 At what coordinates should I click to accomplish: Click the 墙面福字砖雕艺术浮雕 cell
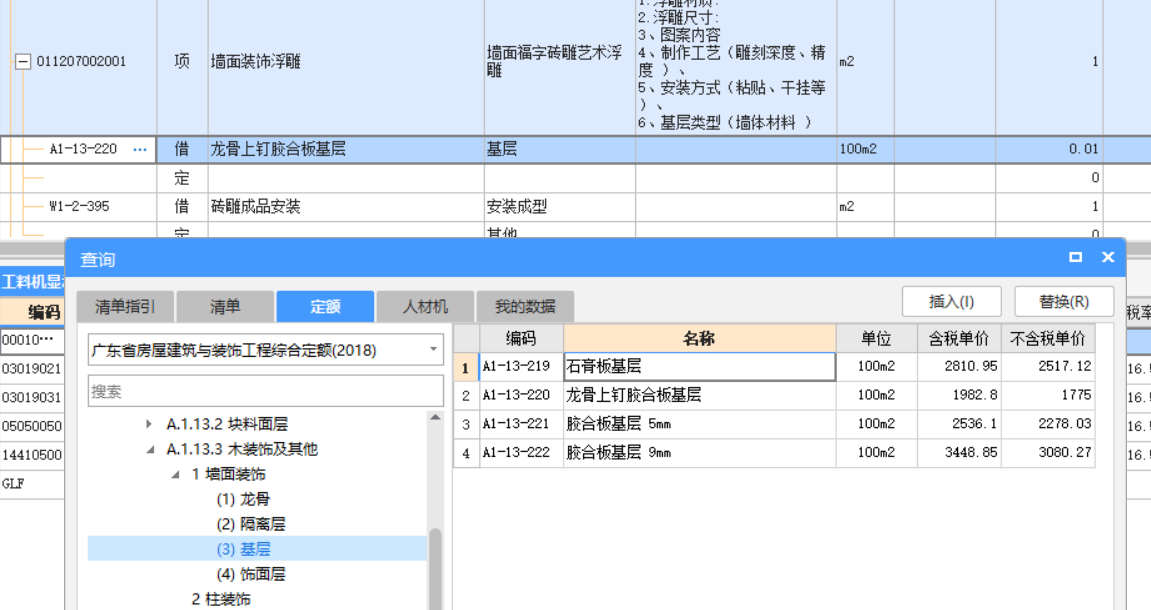click(x=559, y=62)
